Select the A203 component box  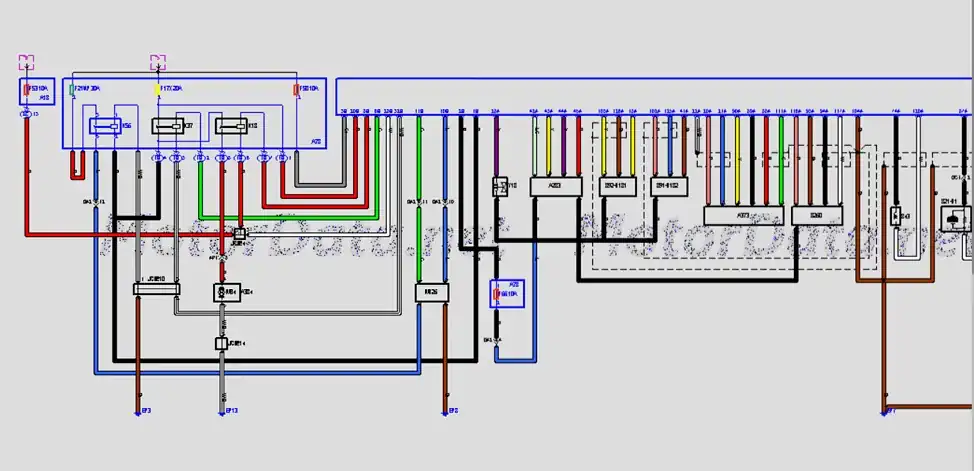555,185
